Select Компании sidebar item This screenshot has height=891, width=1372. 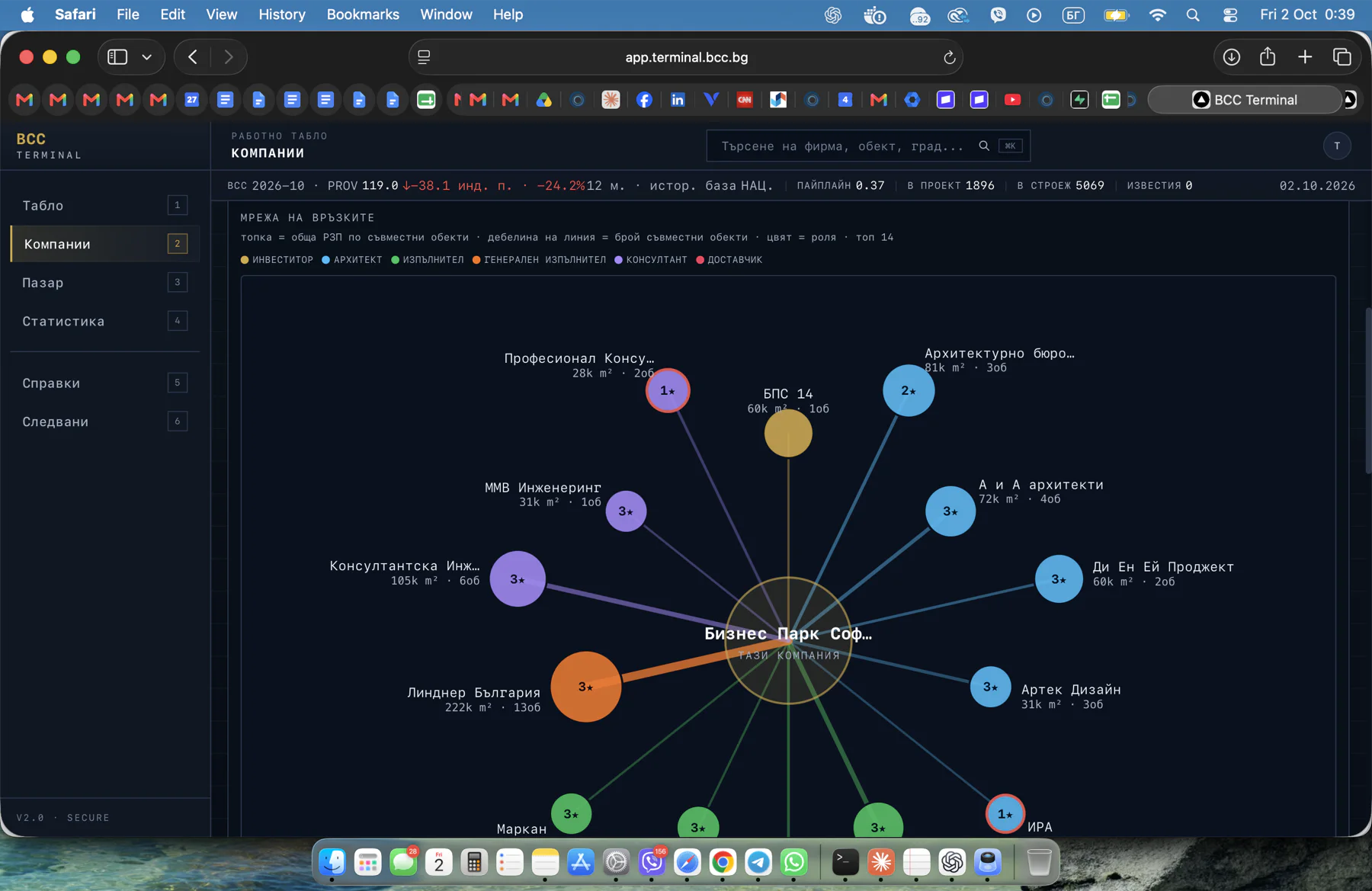(x=105, y=244)
